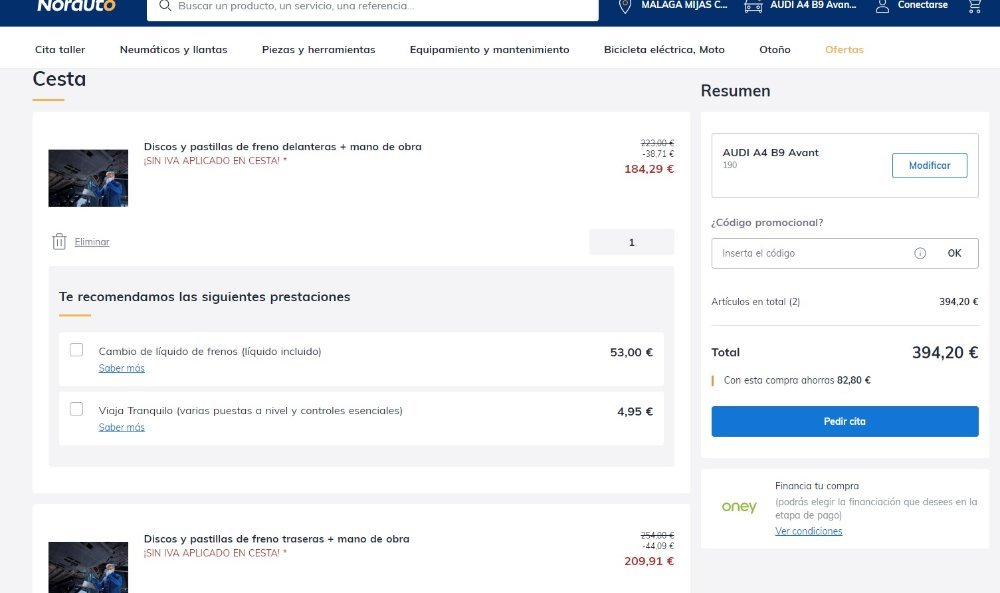Click the user account icon
Screen dimensions: 1000x593
pyautogui.click(x=882, y=6)
